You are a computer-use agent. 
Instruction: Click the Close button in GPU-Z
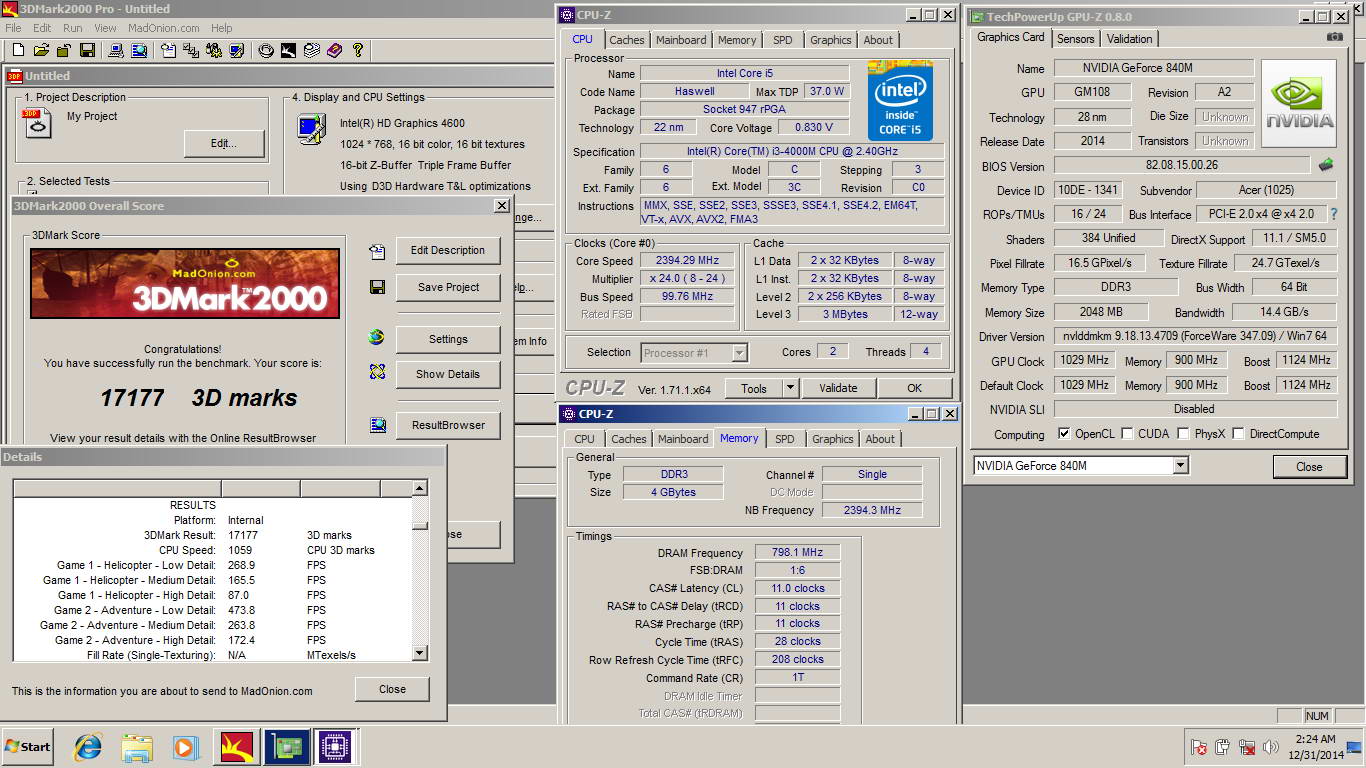[x=1309, y=467]
